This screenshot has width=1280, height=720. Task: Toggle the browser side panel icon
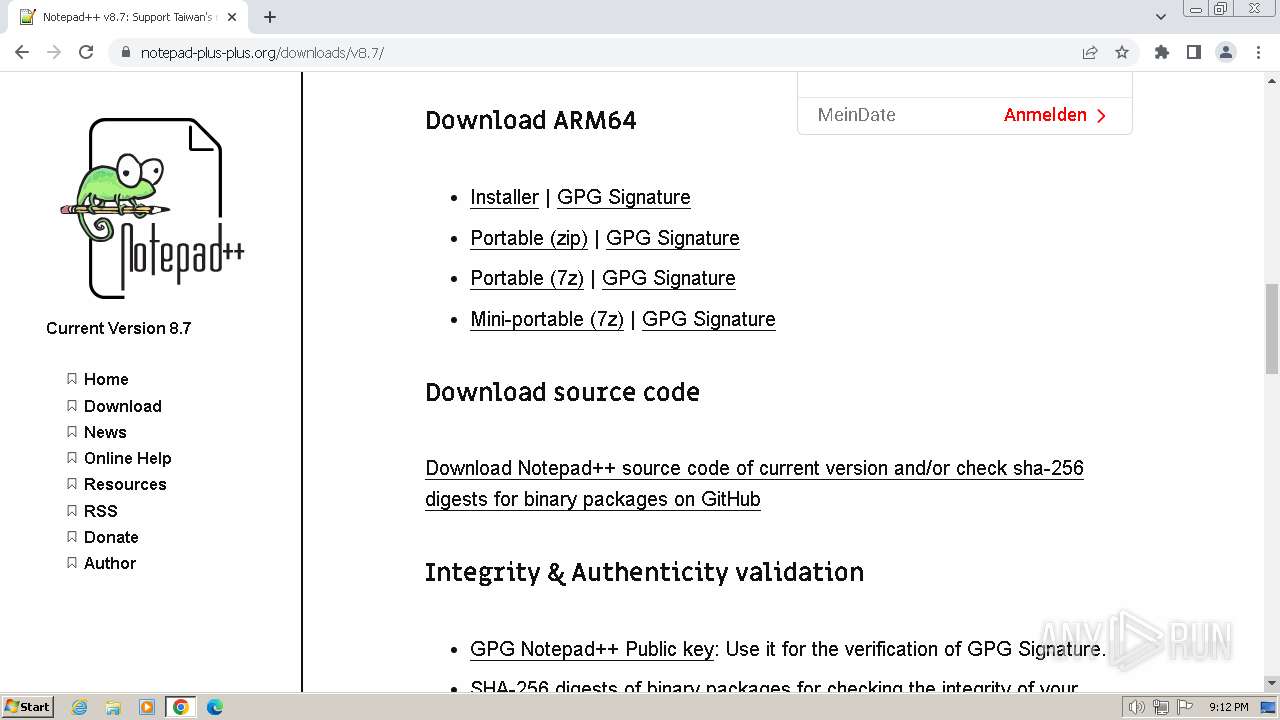(x=1193, y=52)
